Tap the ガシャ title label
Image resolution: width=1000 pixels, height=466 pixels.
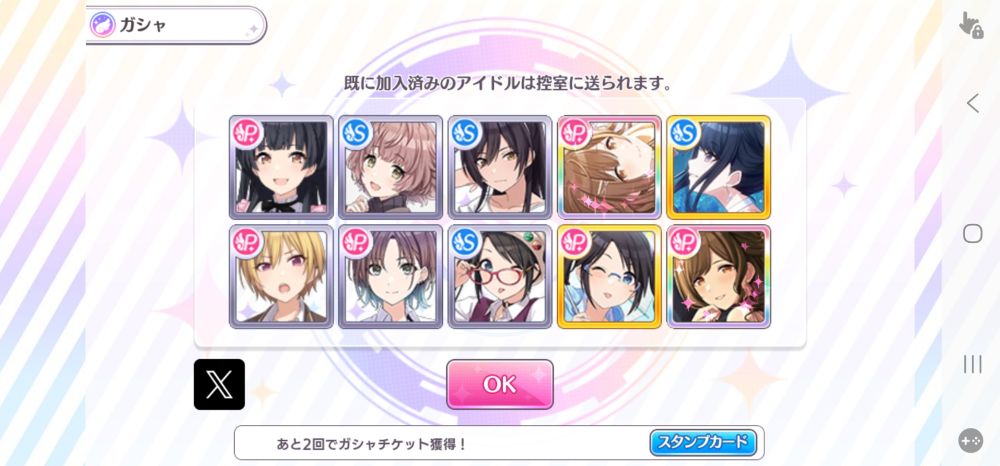coord(143,25)
